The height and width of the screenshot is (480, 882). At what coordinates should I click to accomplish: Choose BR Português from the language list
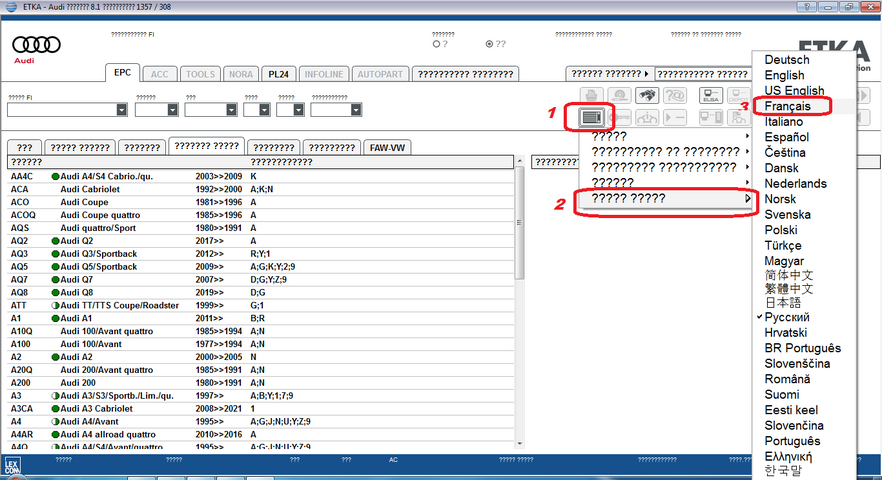803,348
